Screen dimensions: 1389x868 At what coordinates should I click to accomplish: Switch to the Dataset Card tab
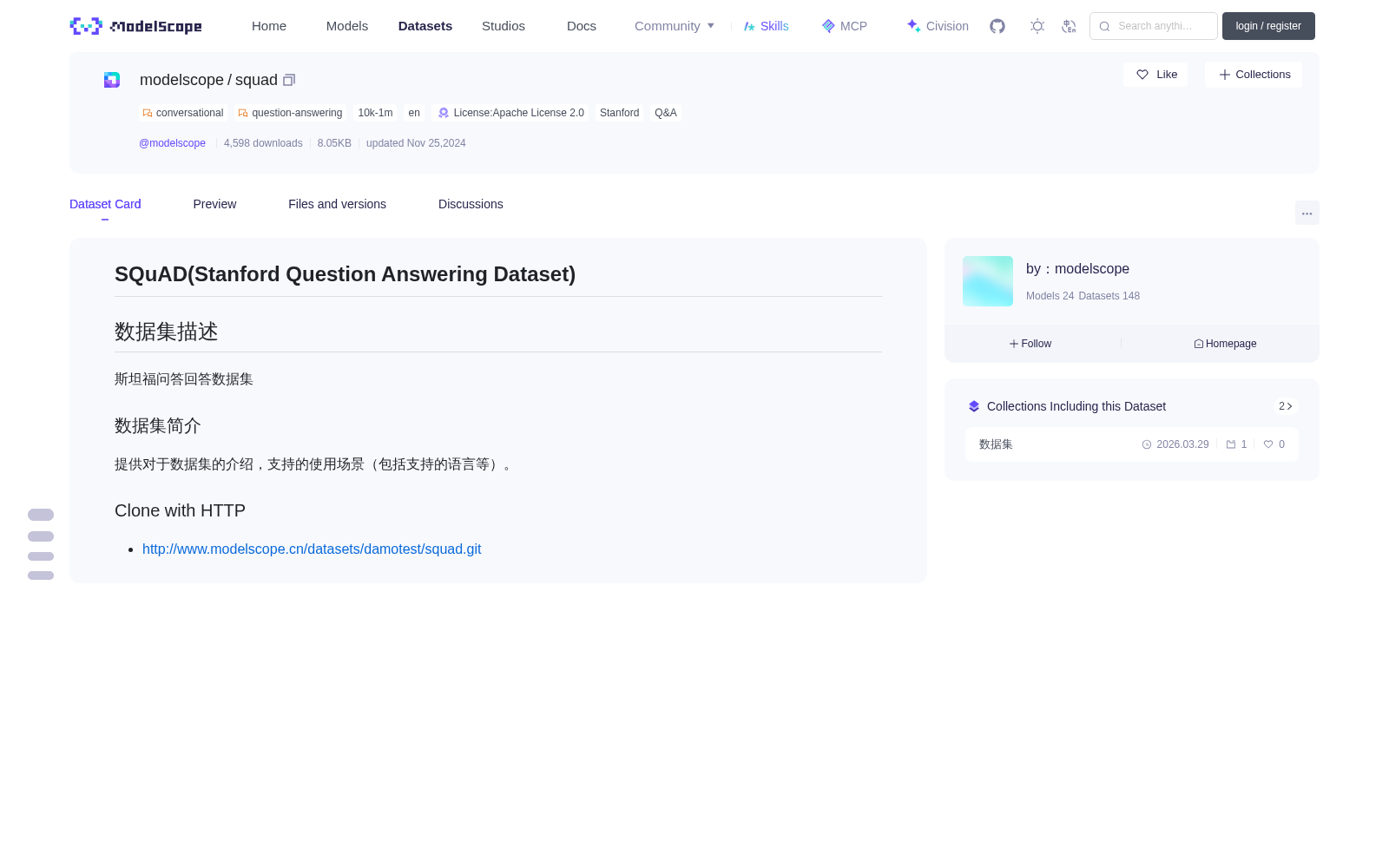coord(105,204)
